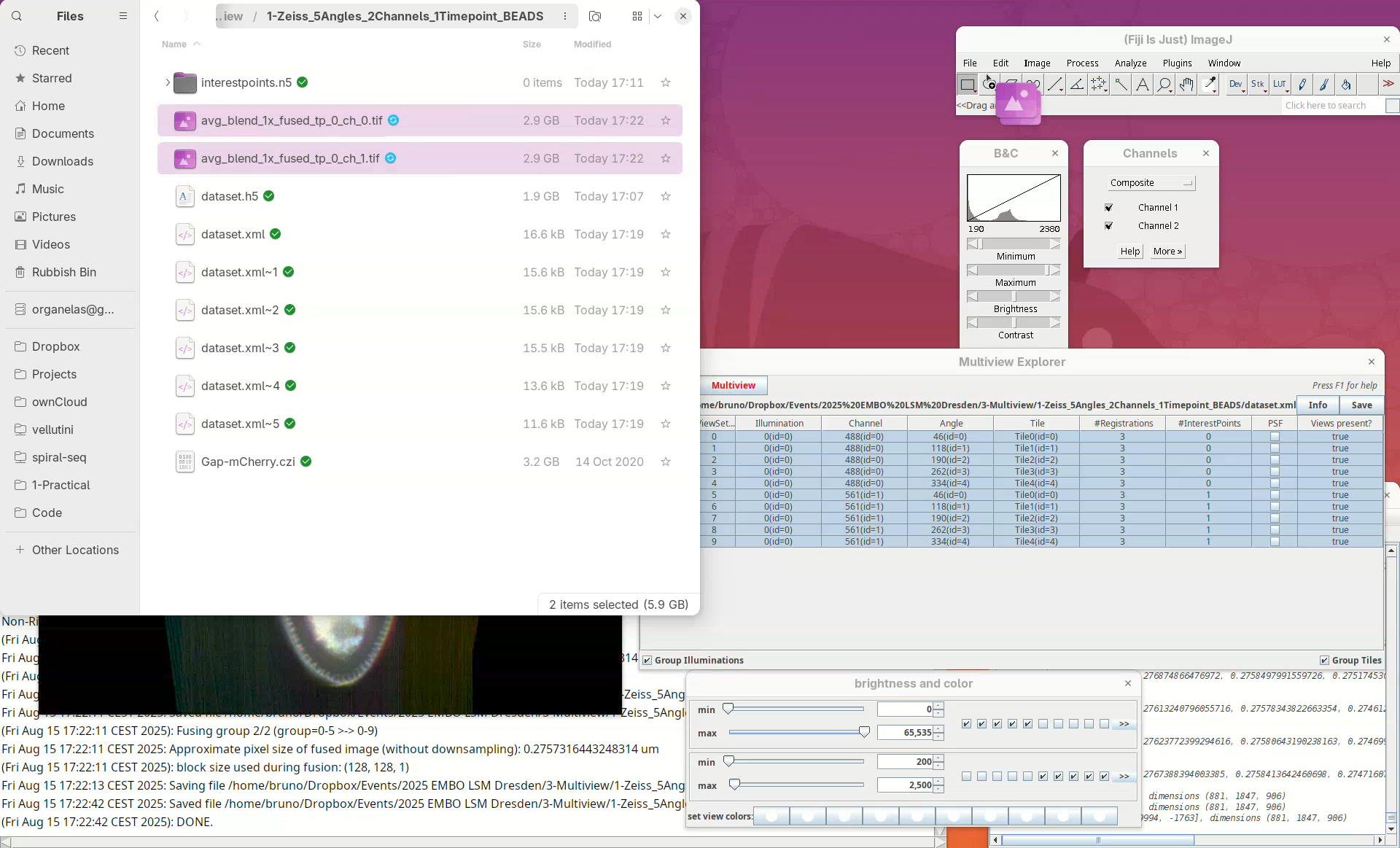
Task: Open the Composite mode dropdown
Action: pyautogui.click(x=1151, y=183)
